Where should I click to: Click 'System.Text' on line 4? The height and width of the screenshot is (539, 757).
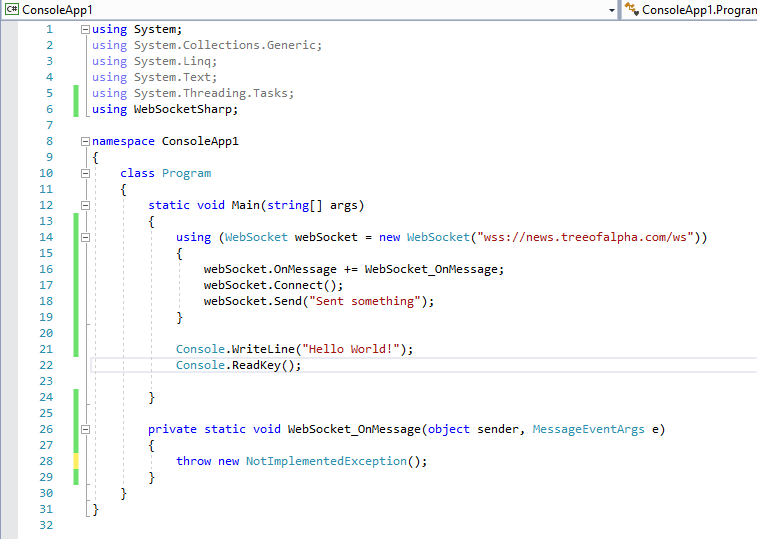(172, 77)
